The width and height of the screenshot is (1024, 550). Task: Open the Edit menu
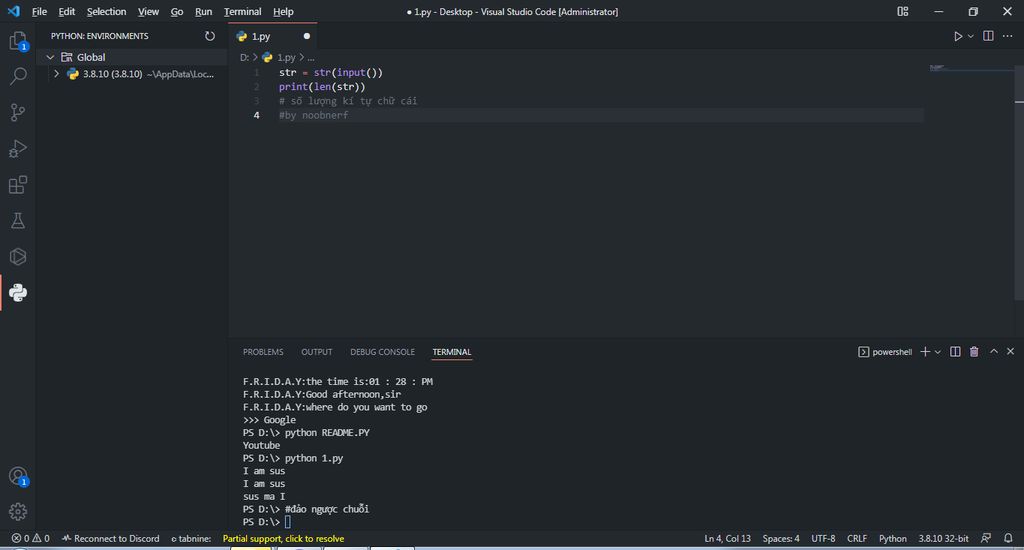coord(67,11)
